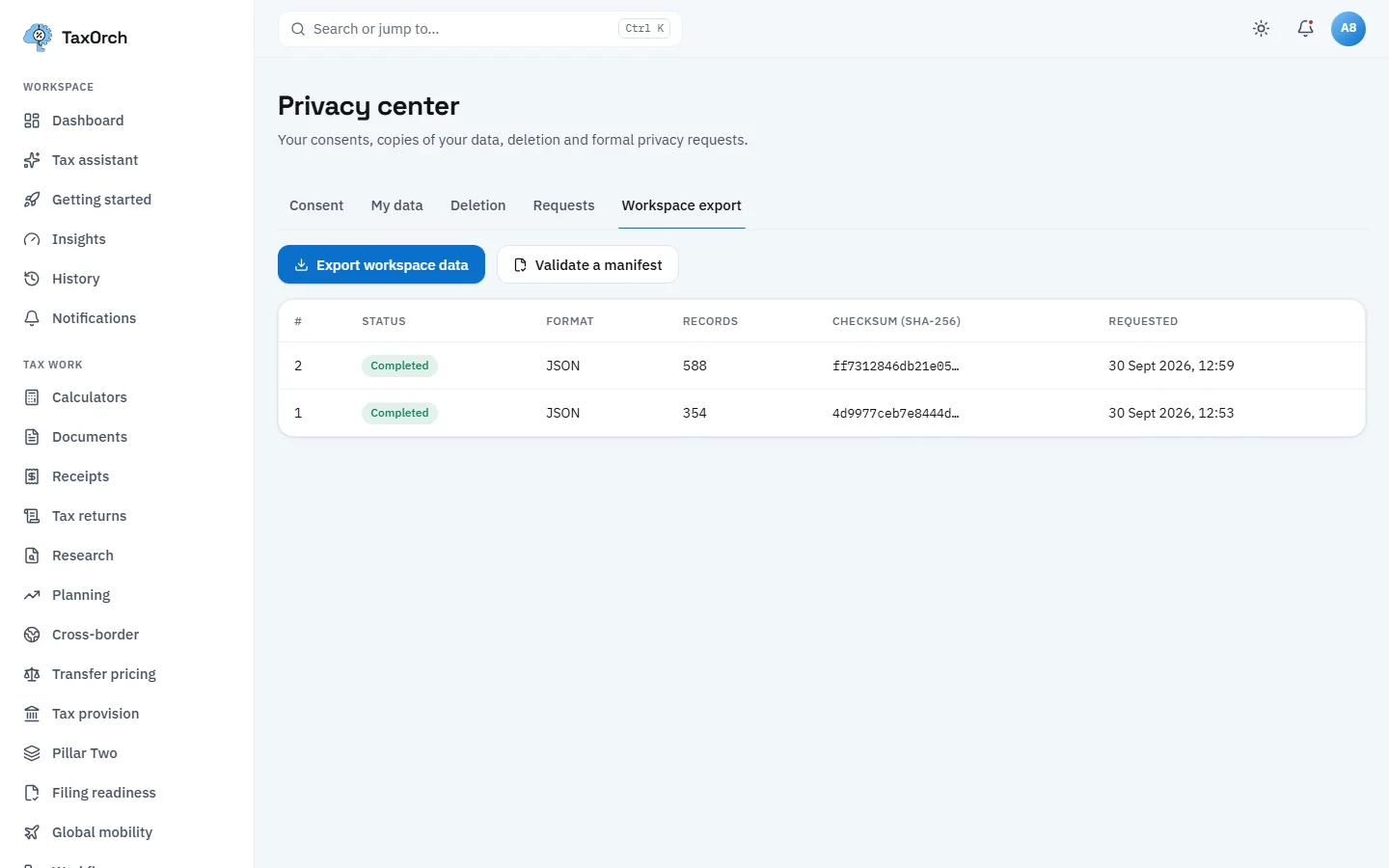The image size is (1389, 868).
Task: Click the Tax assistant sparkle icon
Action: [x=32, y=160]
